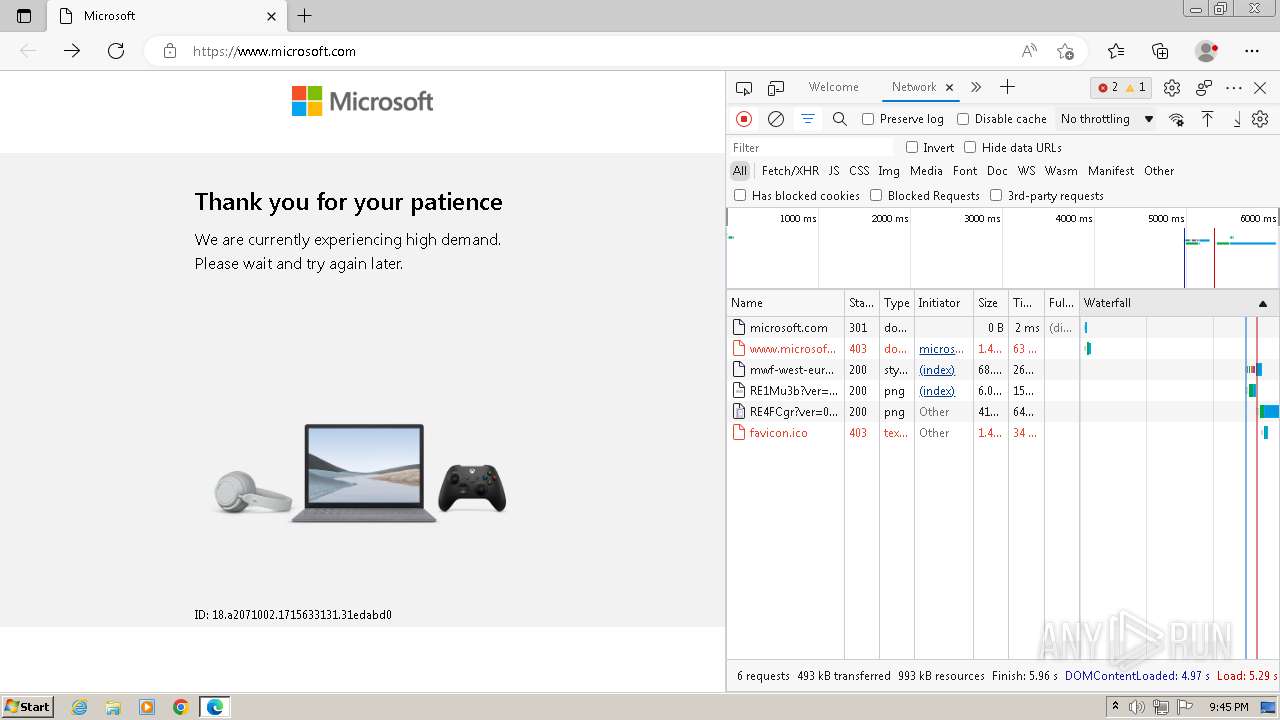Filter requests by Manifest
Image resolution: width=1280 pixels, height=720 pixels.
[x=1111, y=171]
